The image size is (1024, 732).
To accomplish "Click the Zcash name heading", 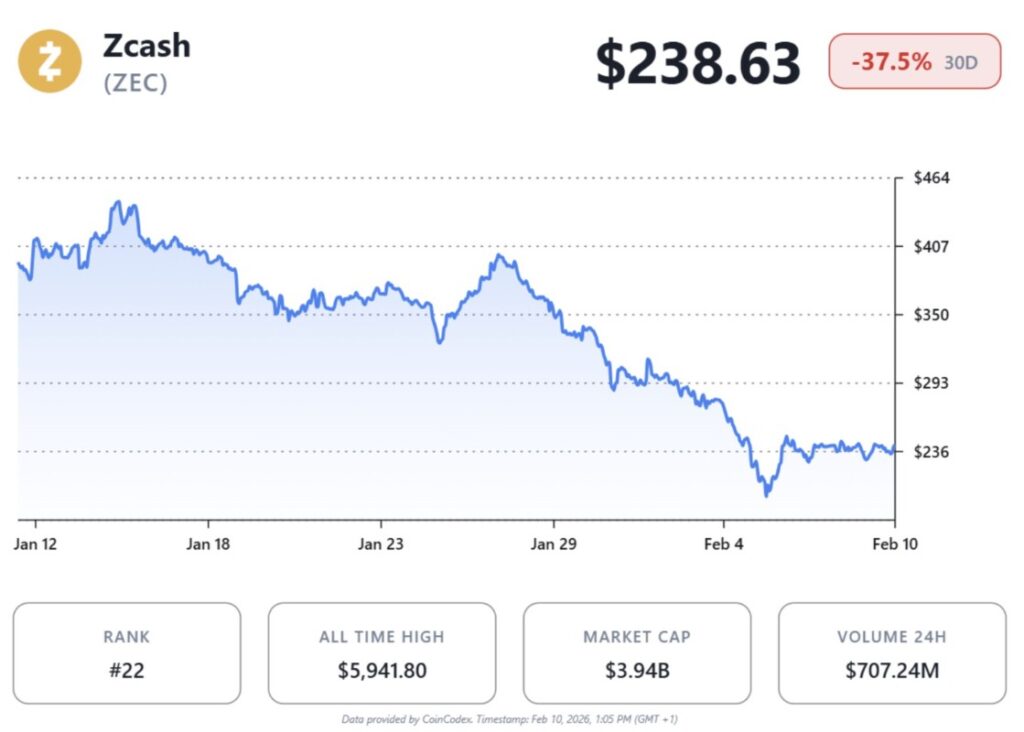I will tap(146, 45).
